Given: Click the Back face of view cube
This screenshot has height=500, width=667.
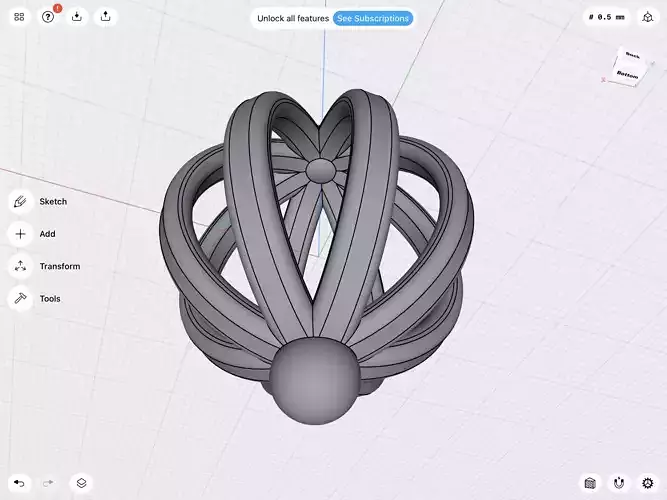Looking at the screenshot, I should point(632,56).
